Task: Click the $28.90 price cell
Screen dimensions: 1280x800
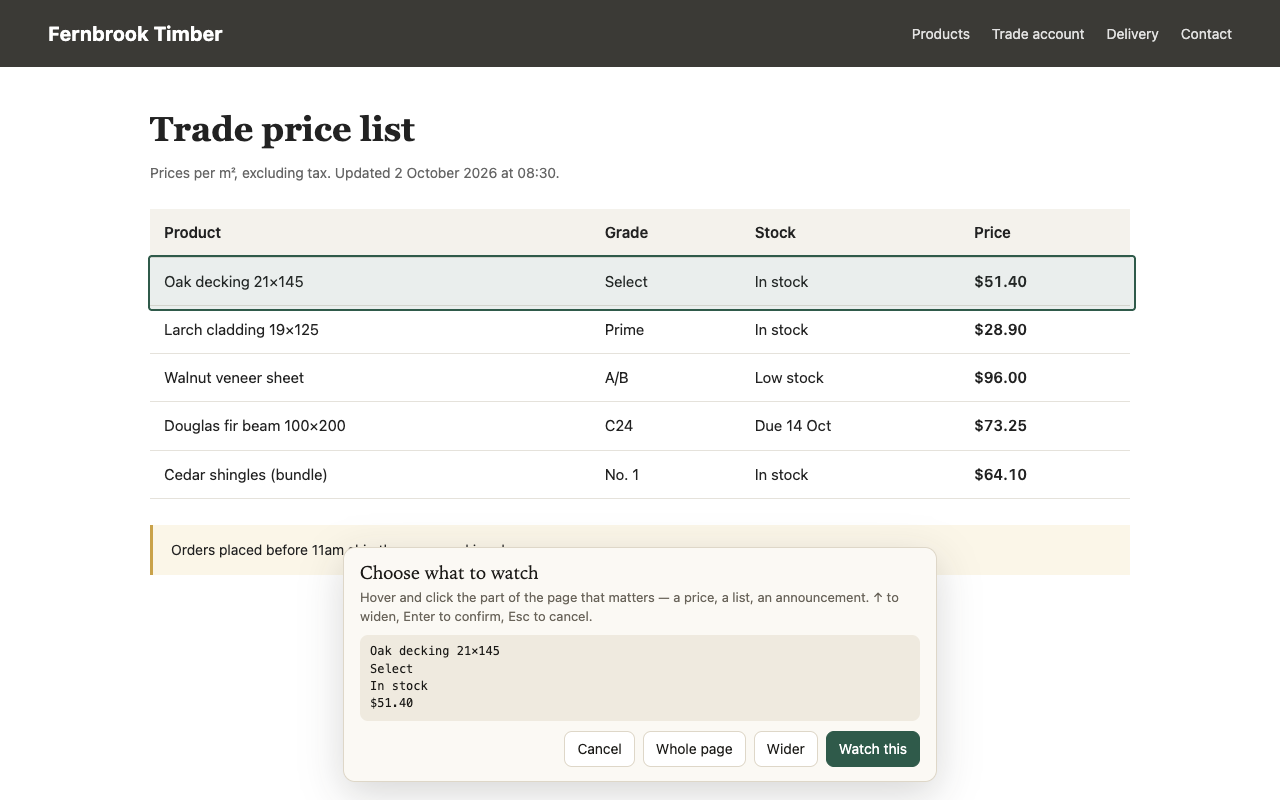Action: point(1045,330)
